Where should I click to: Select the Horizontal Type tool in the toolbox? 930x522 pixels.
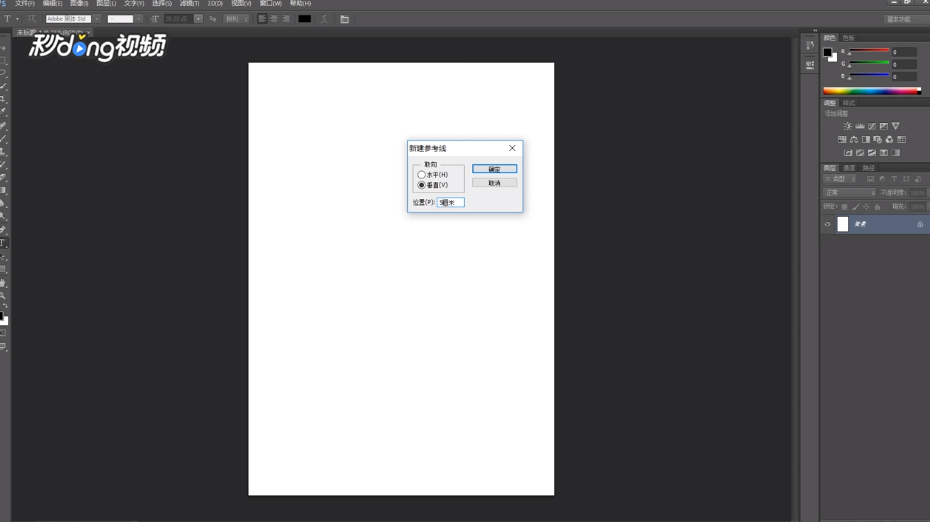[3, 243]
